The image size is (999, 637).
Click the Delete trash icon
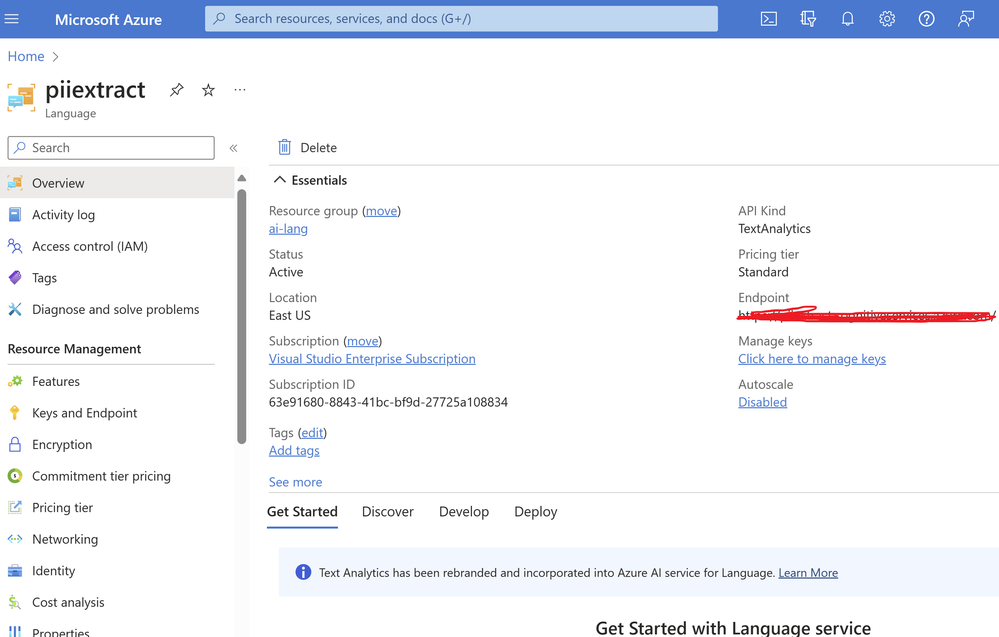284,147
